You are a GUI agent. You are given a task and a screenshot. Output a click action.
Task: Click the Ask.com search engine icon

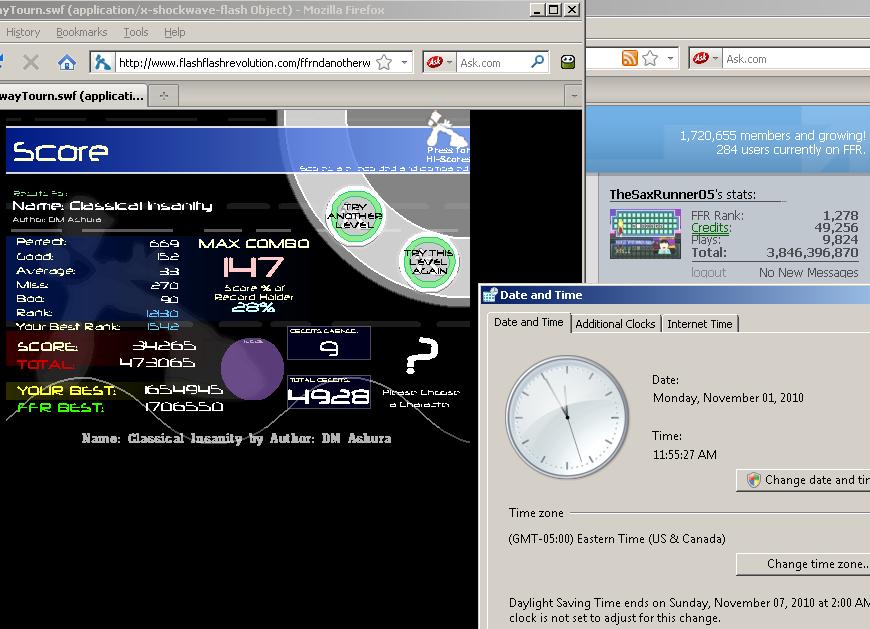tap(434, 62)
